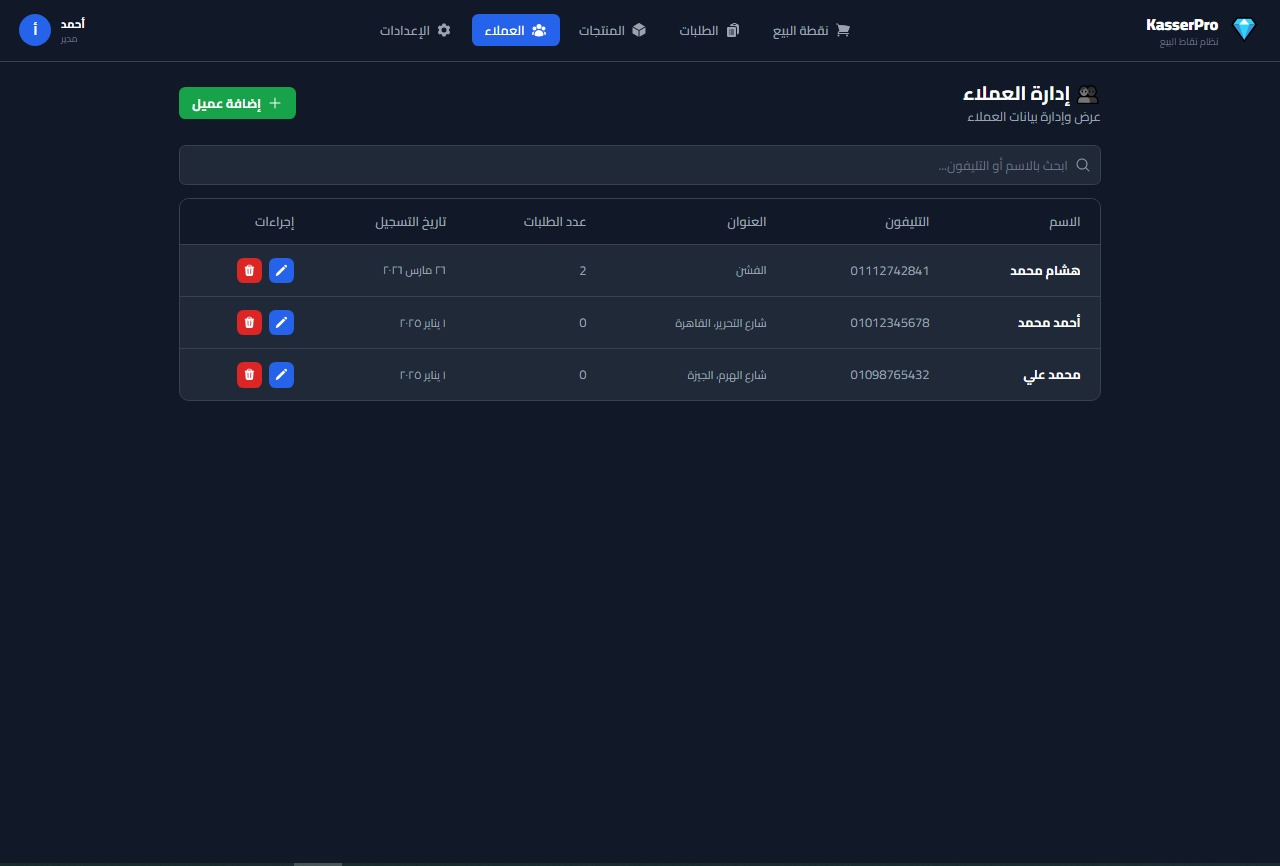Open the user avatar in top corner
Viewport: 1280px width, 866px height.
coord(35,30)
